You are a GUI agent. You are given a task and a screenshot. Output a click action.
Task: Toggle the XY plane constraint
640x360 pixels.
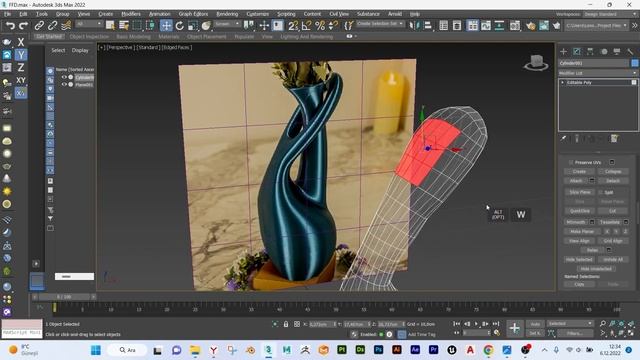coord(20,80)
